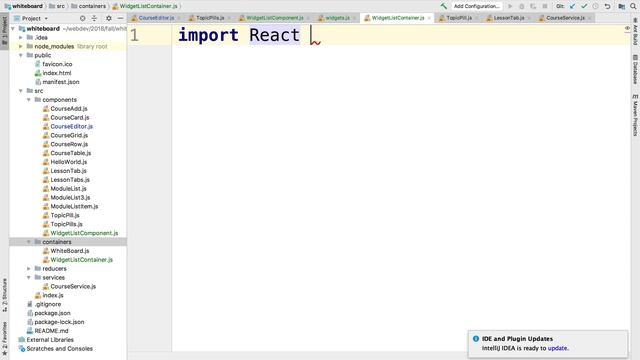
Task: Click the inspections eye icon in editor
Action: click(x=627, y=29)
